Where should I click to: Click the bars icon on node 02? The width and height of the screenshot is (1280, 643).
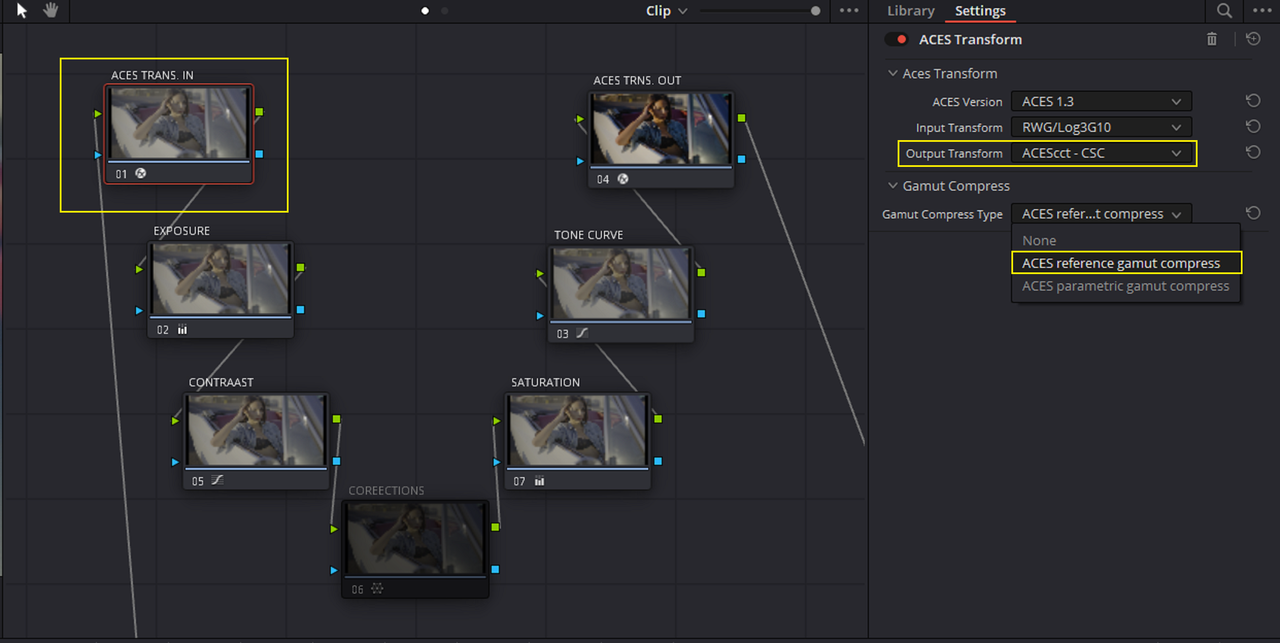[182, 329]
